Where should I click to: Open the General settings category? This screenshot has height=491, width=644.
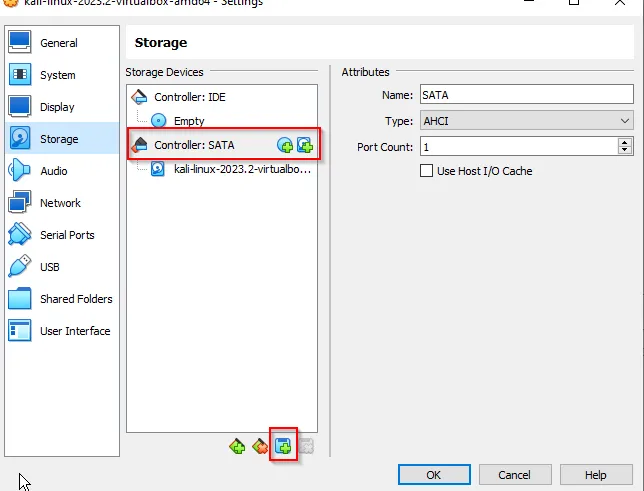pyautogui.click(x=59, y=43)
